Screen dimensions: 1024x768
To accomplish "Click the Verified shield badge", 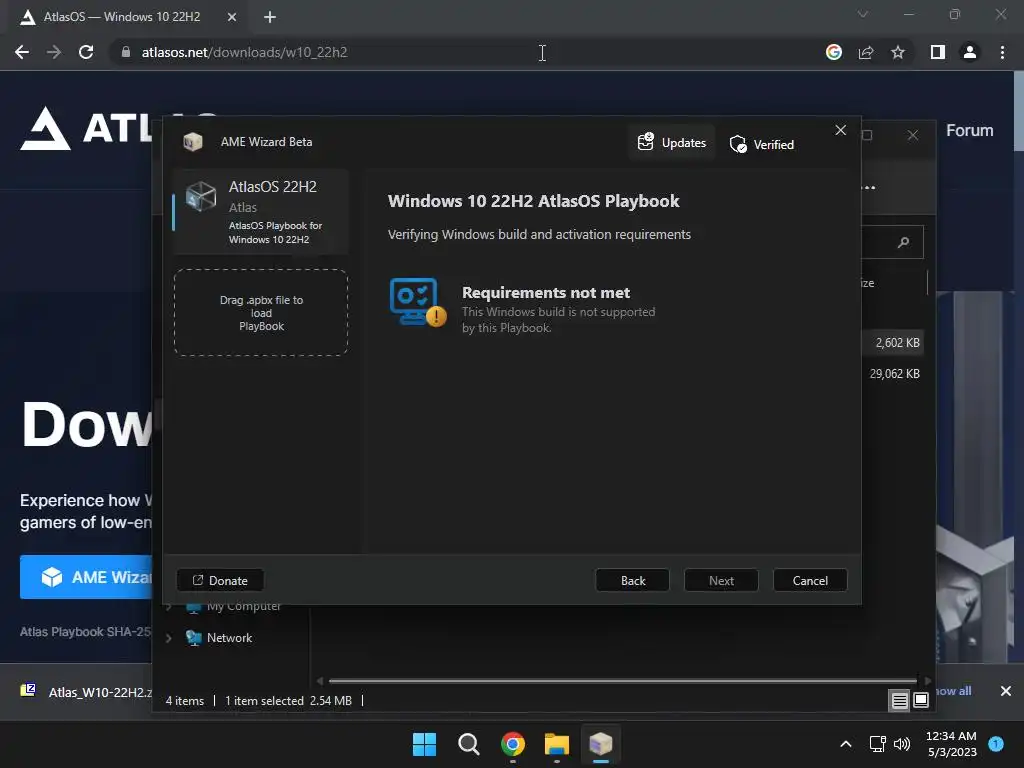I will click(761, 144).
